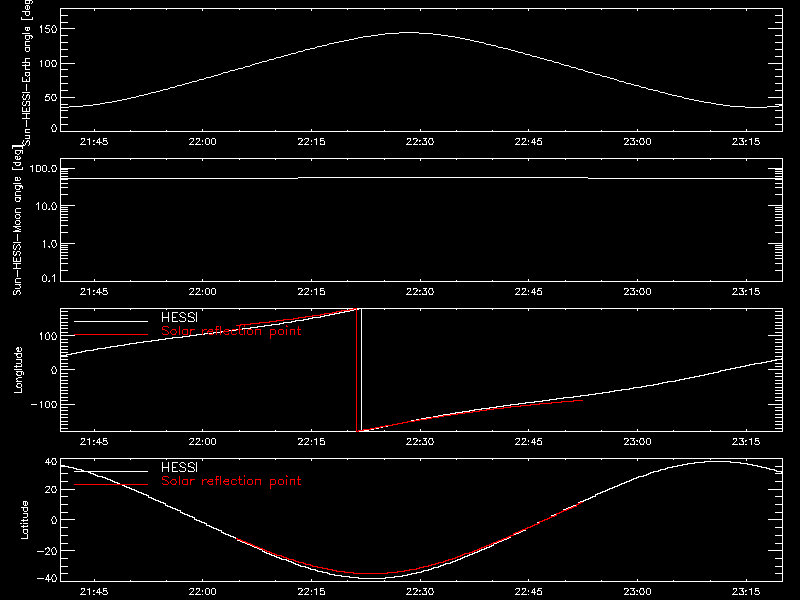The image size is (800, 600).
Task: Click the Sun-HESSI-Moon angle [deg] axis label
Action: click(17, 220)
